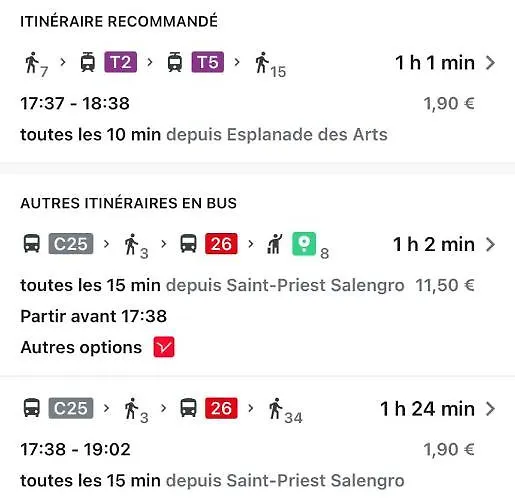Tap the tram icon before T2
Image resolution: width=515 pixels, height=500 pixels.
tap(88, 62)
